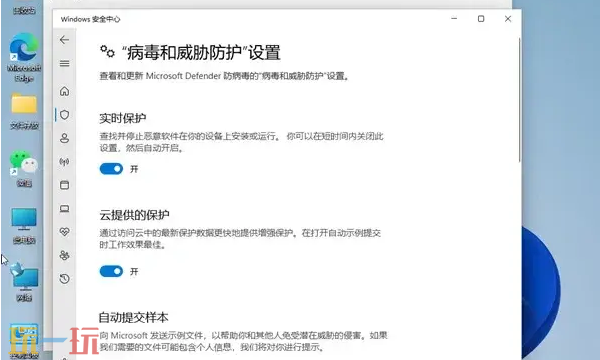Maximize the Windows 安全中心 window

pyautogui.click(x=481, y=18)
